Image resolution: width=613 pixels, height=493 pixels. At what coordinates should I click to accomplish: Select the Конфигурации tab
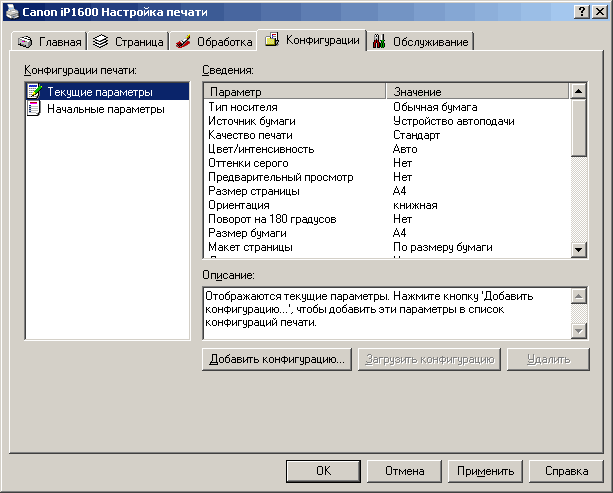[x=312, y=40]
